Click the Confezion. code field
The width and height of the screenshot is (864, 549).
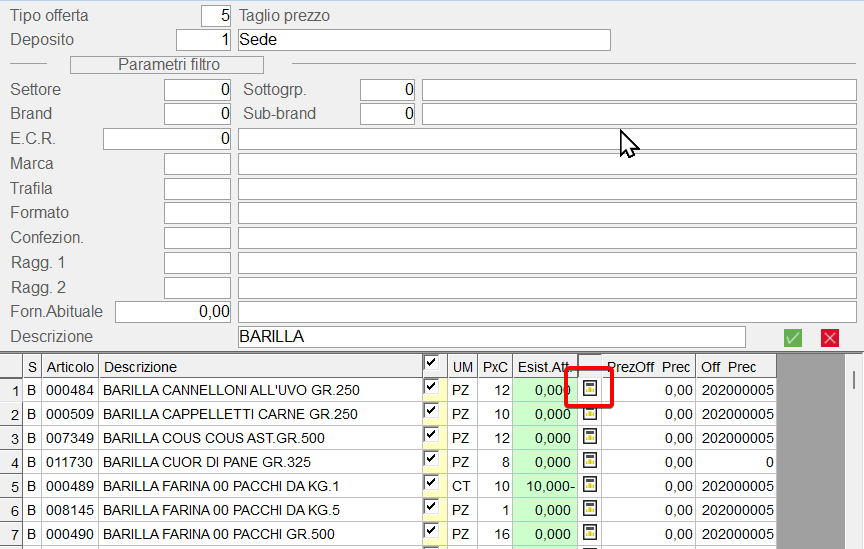click(x=197, y=238)
